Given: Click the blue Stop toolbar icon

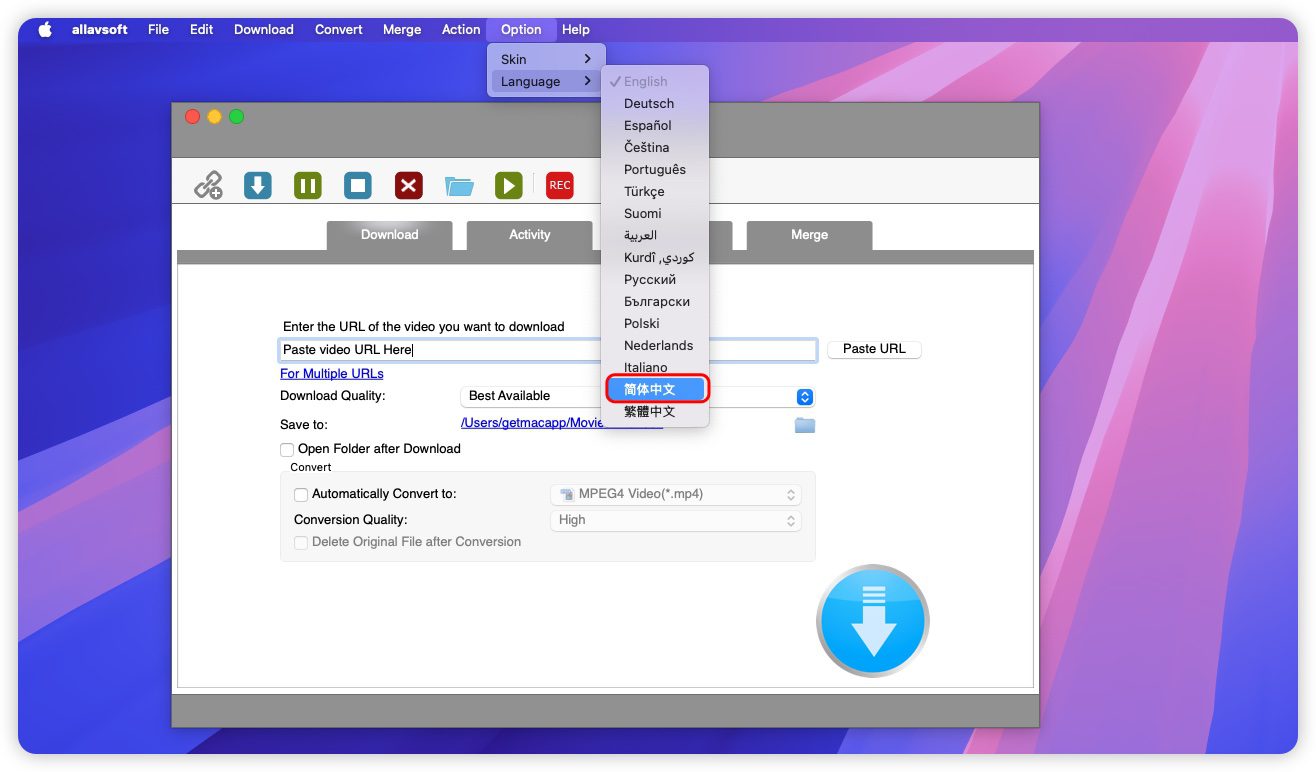Looking at the screenshot, I should (358, 185).
